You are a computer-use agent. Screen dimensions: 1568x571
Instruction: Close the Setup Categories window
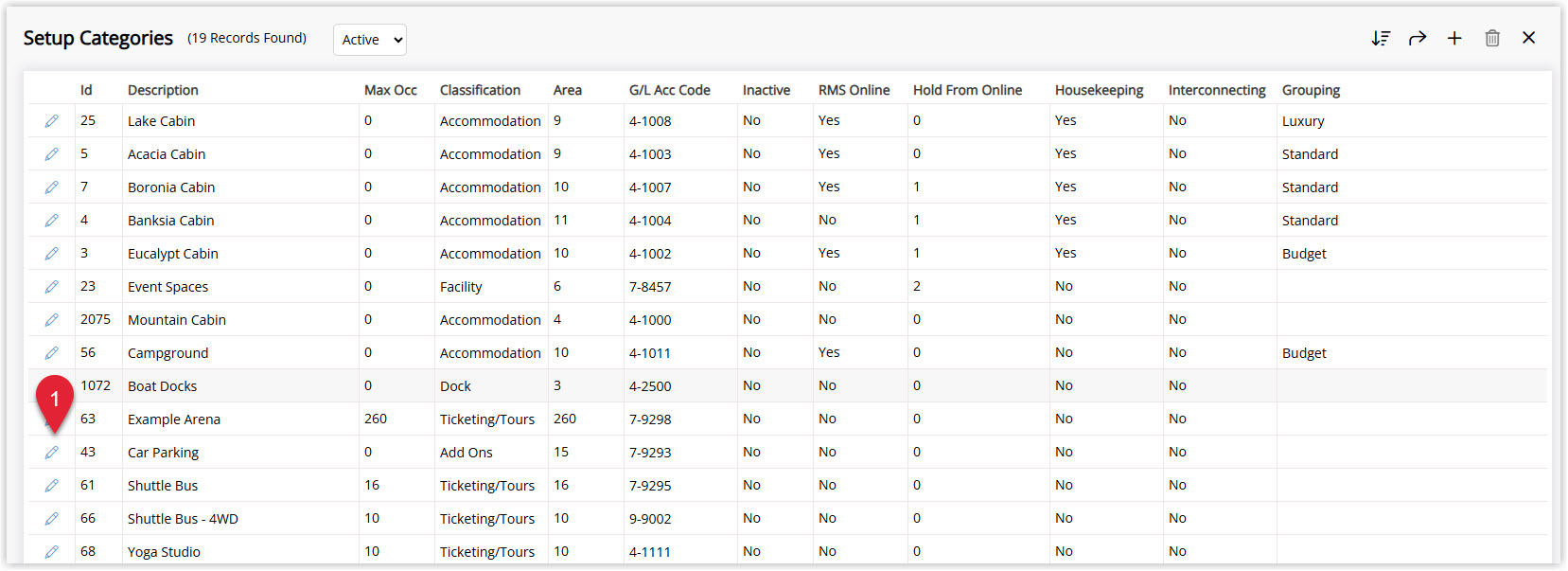coord(1529,38)
